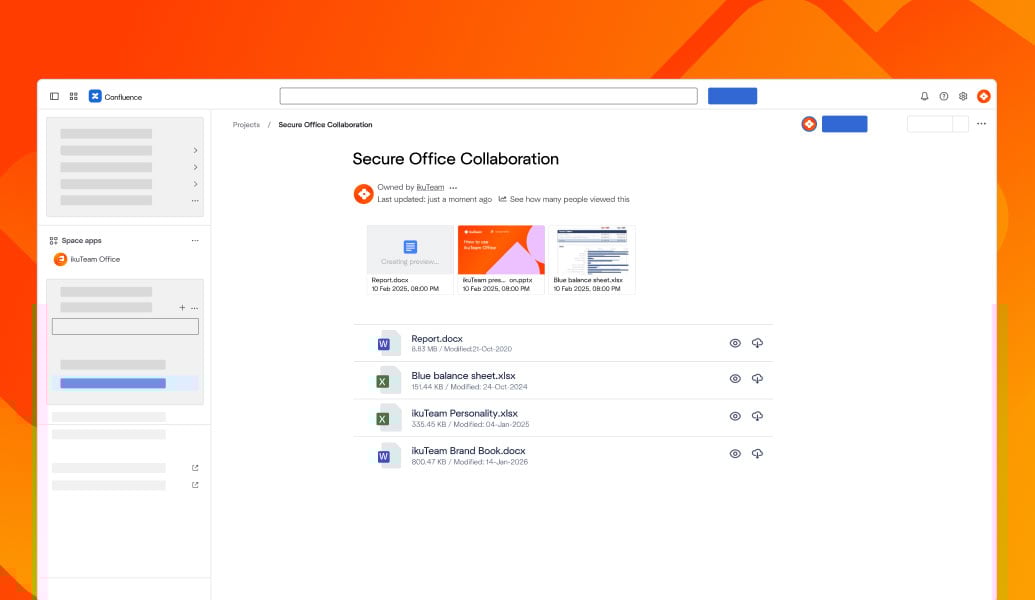
Task: Preview ikuTeam Personality.xlsx with the eye icon
Action: (x=735, y=416)
